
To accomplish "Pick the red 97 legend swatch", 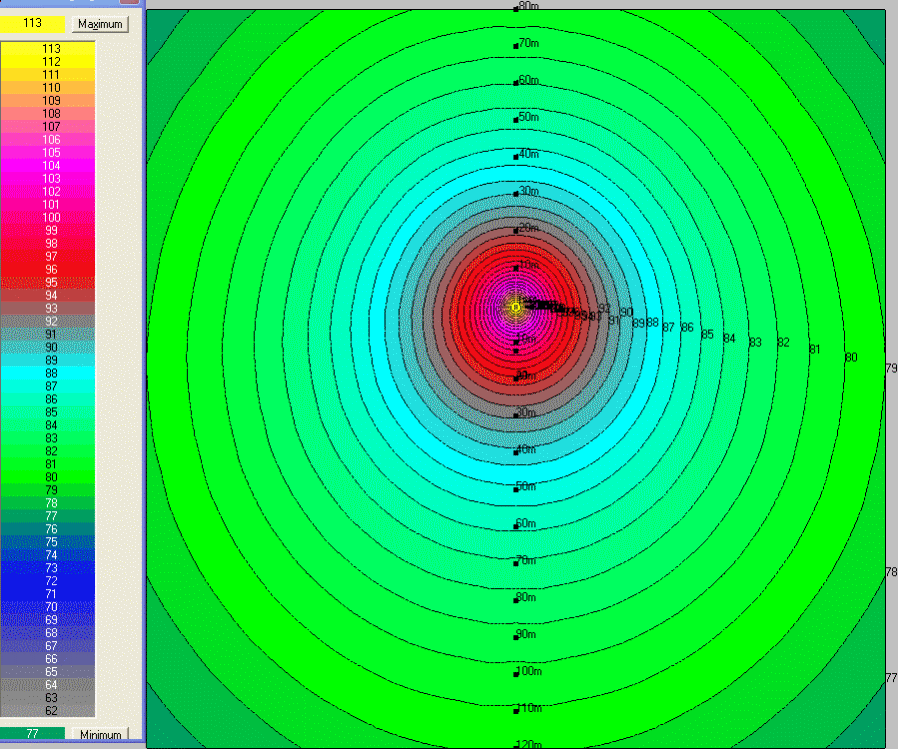I will point(51,257).
